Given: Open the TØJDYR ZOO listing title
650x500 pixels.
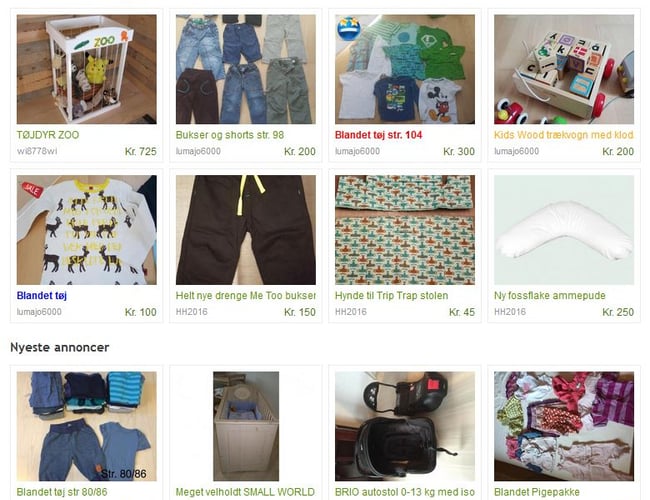Looking at the screenshot, I should click(48, 135).
